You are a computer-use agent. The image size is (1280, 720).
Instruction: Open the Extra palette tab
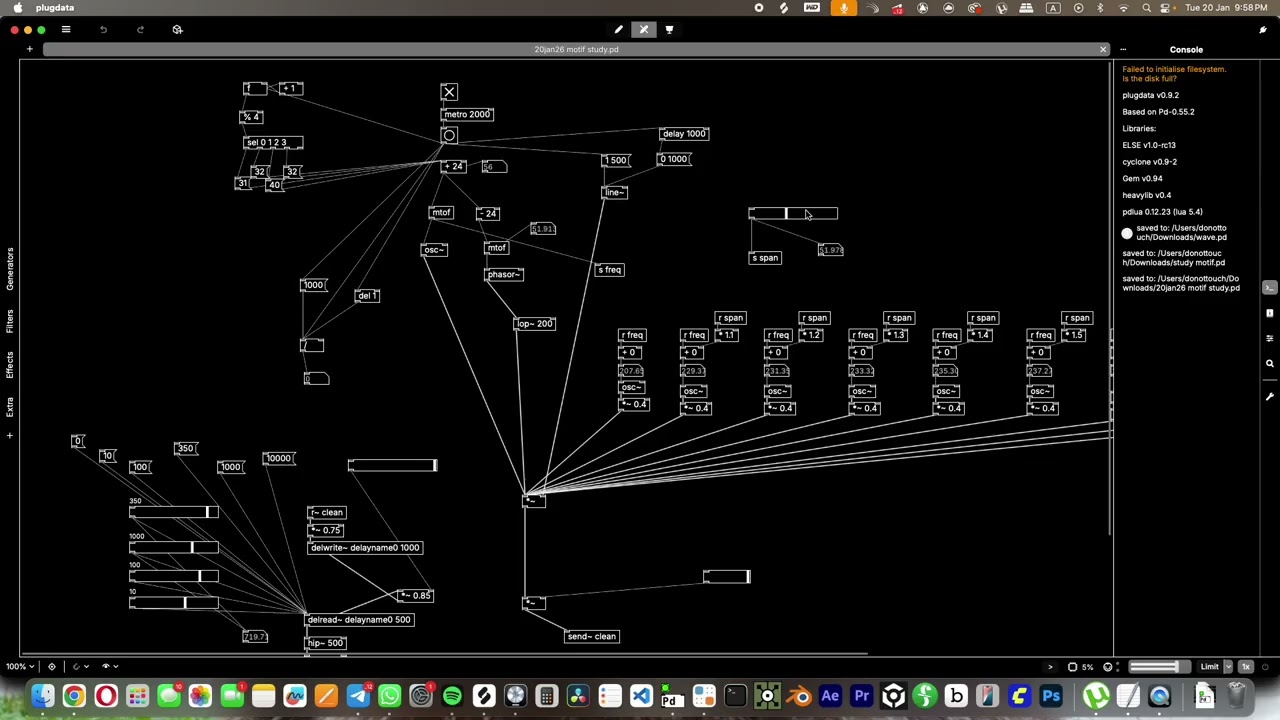click(9, 406)
